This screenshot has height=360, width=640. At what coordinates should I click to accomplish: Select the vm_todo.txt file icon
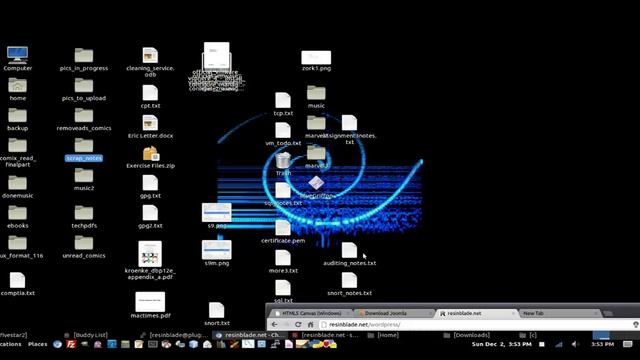click(x=283, y=131)
